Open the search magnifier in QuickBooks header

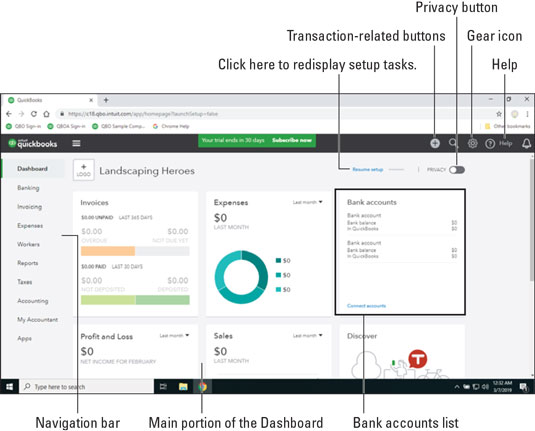453,143
